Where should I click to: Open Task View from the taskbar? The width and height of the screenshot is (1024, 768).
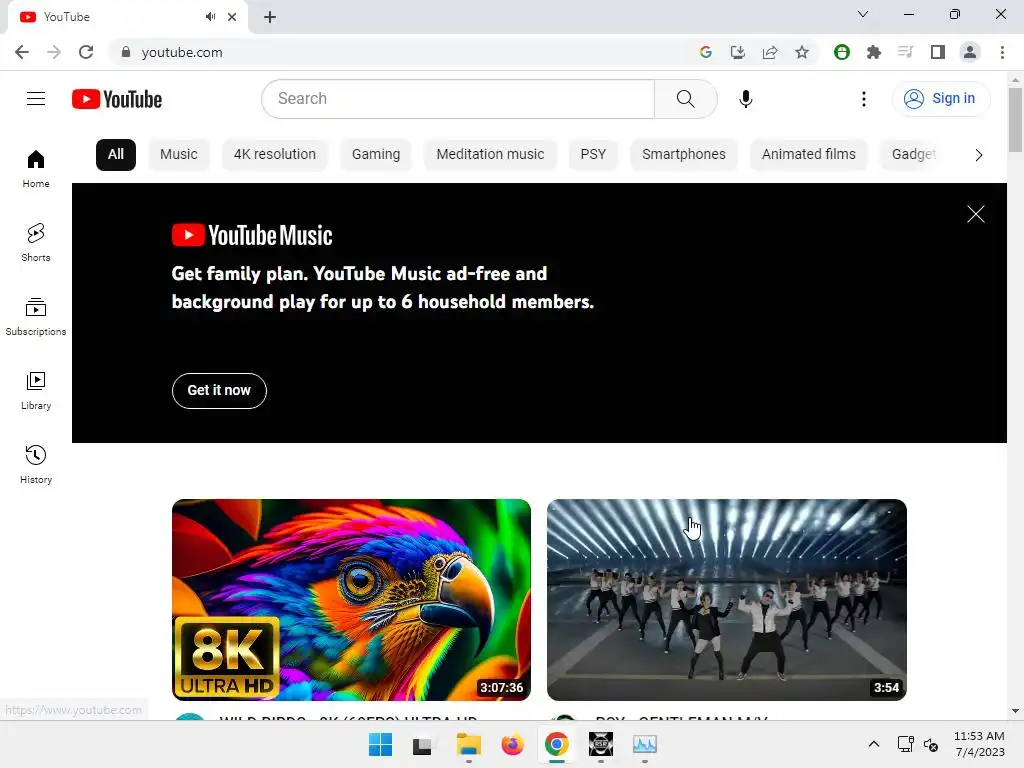423,744
